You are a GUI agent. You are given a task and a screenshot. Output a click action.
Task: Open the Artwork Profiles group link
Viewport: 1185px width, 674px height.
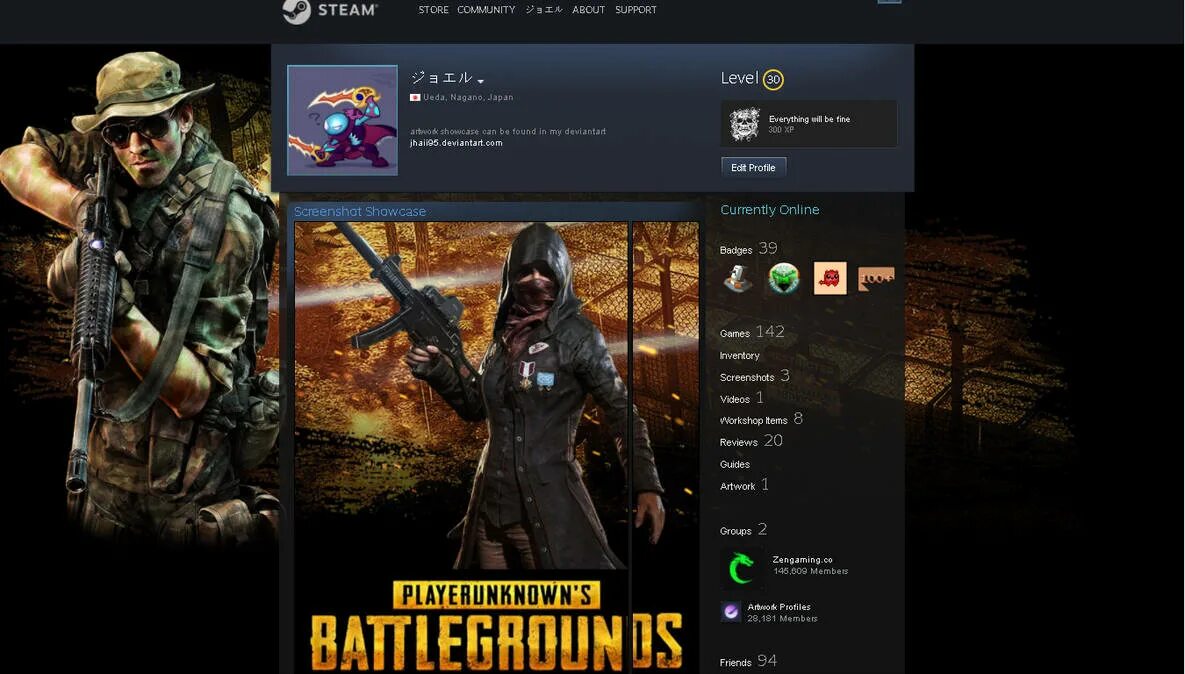(x=778, y=607)
